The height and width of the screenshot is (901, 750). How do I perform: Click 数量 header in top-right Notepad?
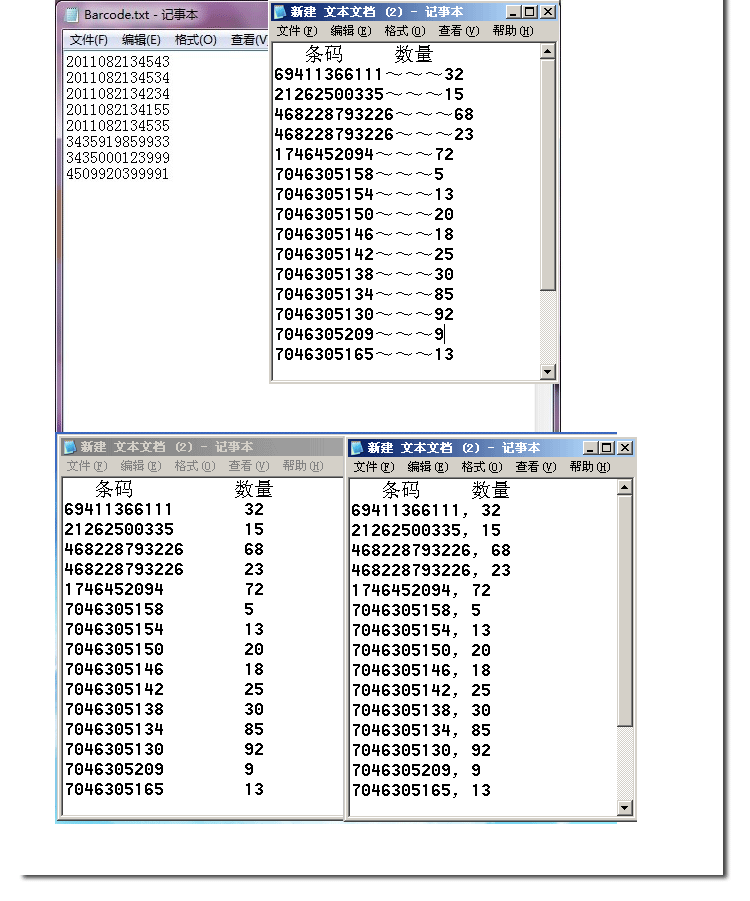point(414,54)
